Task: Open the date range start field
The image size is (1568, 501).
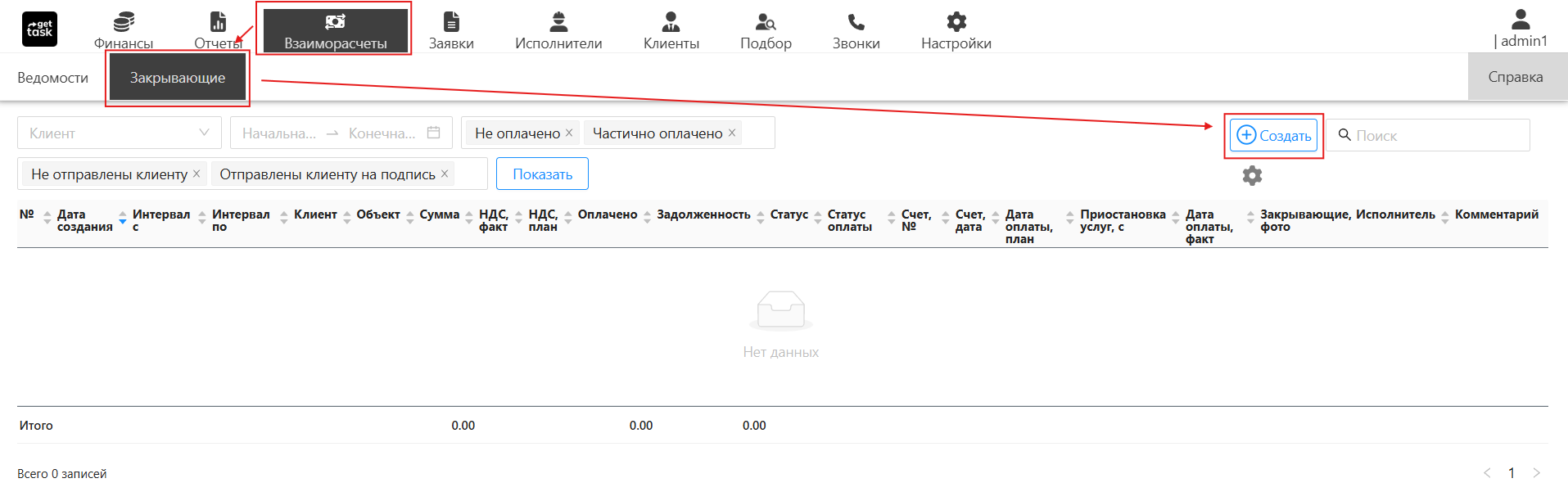Action: (x=279, y=133)
